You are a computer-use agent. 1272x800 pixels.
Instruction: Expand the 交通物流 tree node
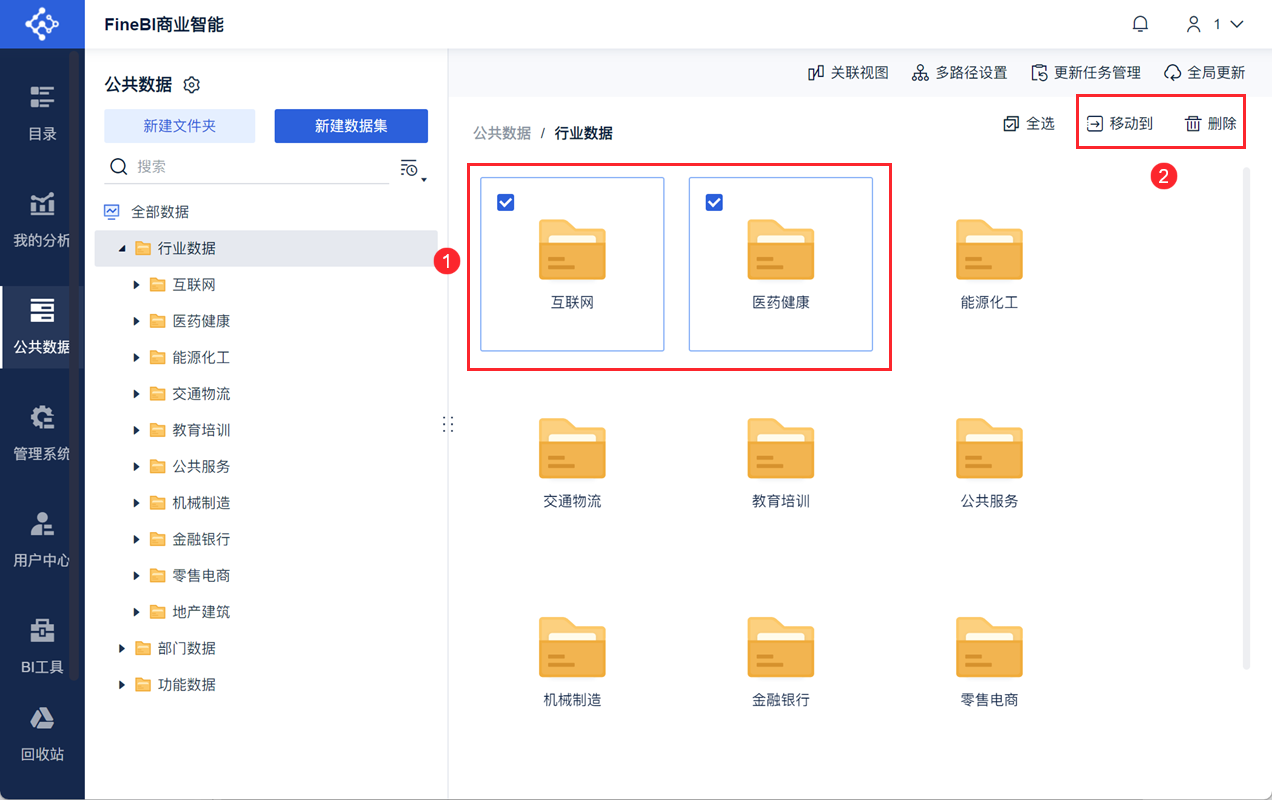coord(137,394)
